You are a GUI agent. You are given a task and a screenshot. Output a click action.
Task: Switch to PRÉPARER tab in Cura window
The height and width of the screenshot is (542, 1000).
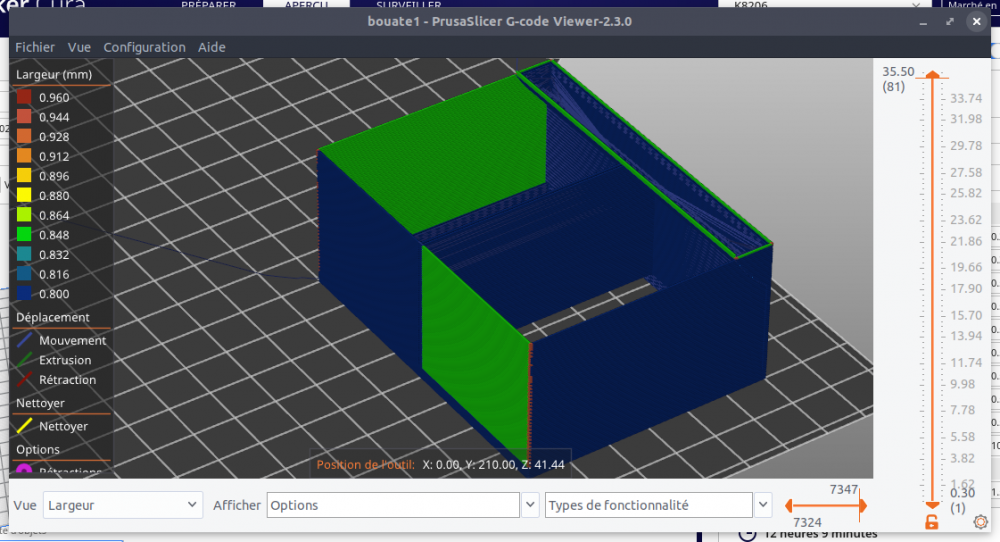coord(209,4)
